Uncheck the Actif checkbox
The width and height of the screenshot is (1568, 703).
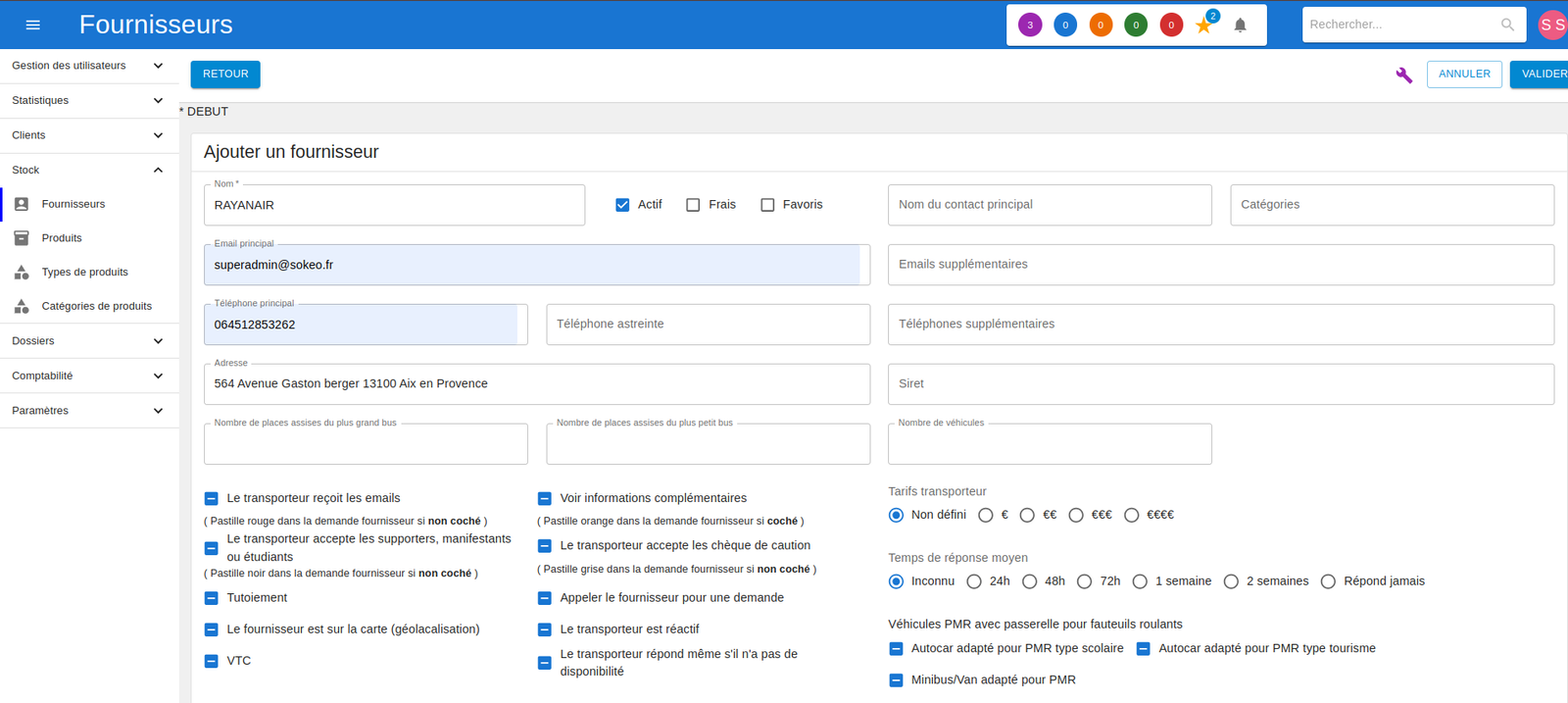[x=622, y=205]
